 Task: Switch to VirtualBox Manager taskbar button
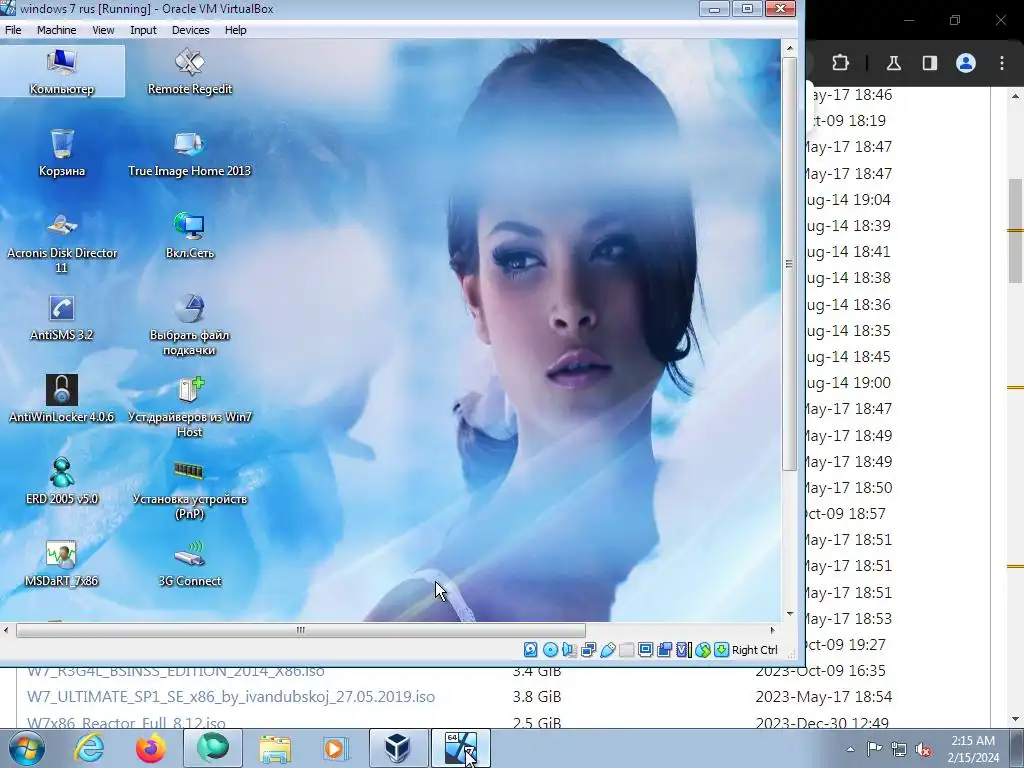398,748
